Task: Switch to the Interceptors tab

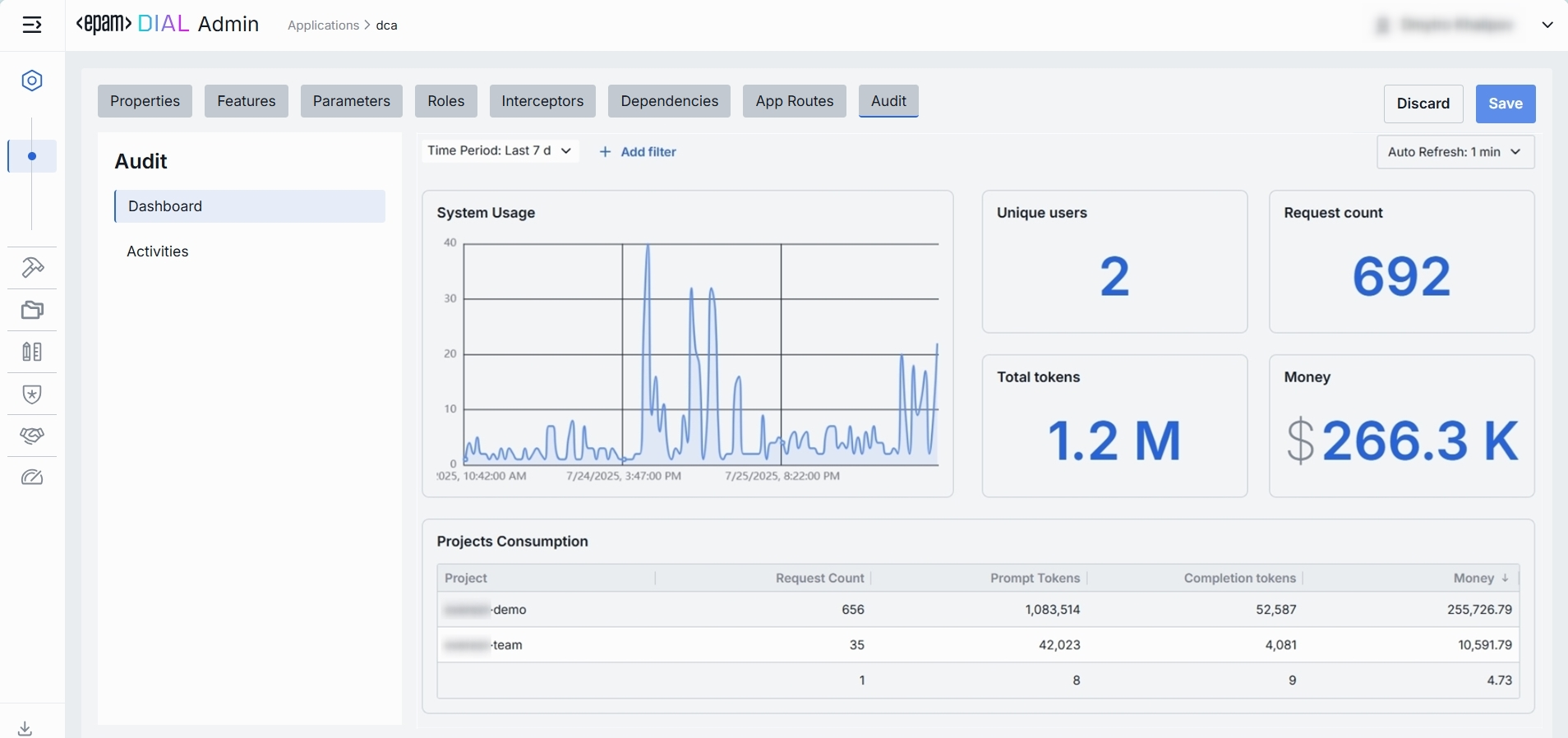Action: [542, 101]
